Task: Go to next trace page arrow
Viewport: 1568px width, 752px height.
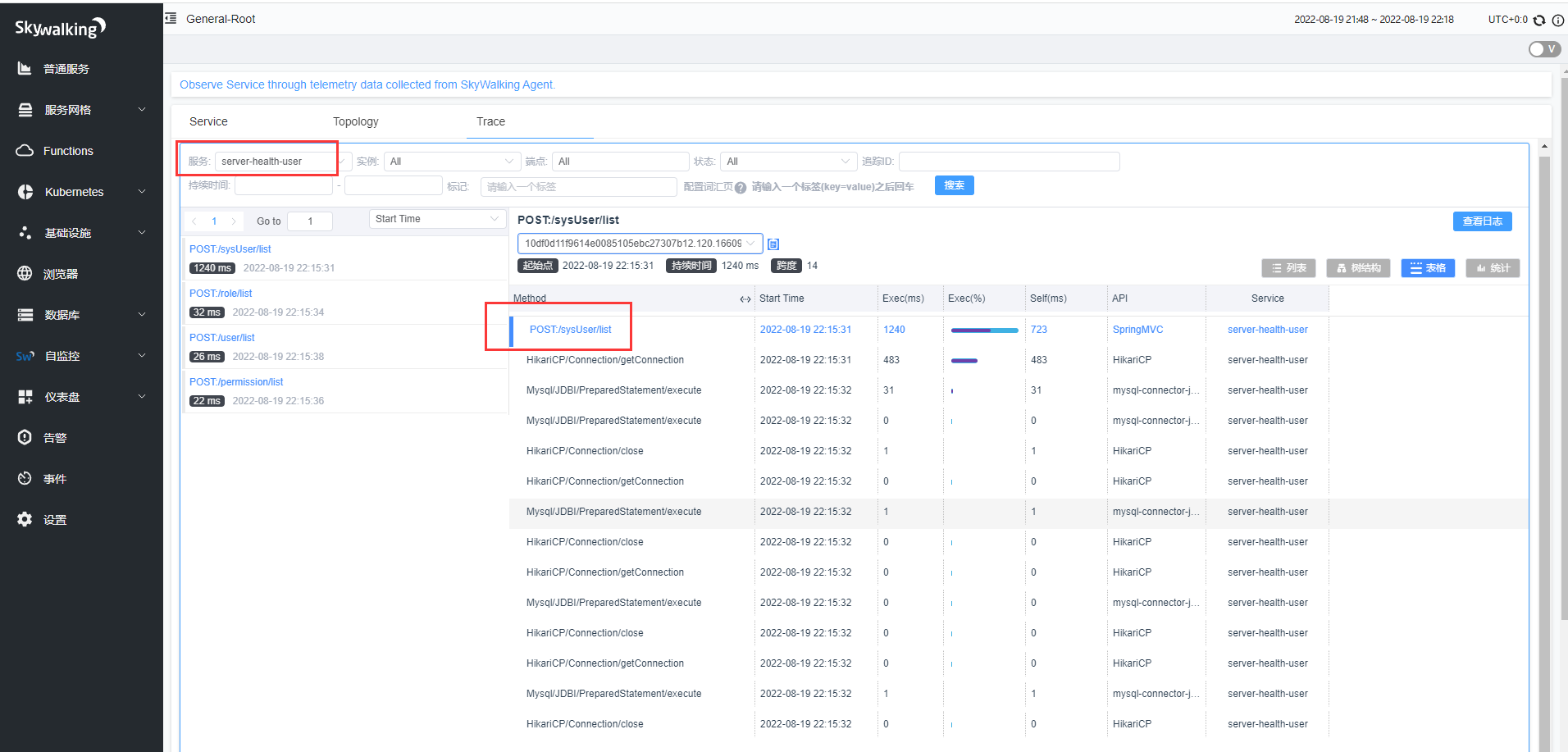Action: [234, 221]
